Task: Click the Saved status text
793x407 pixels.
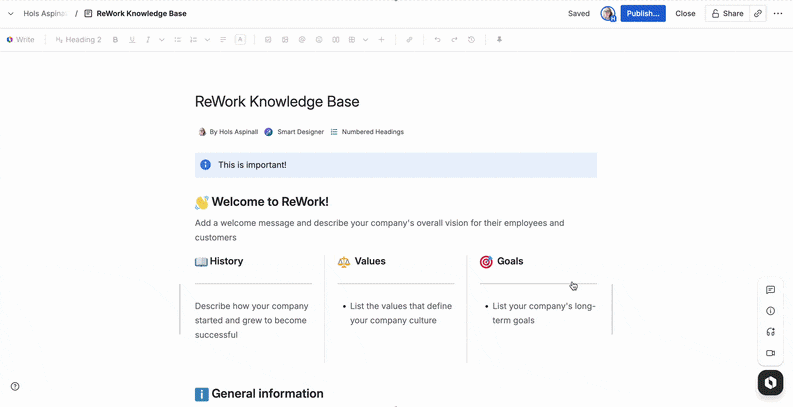Action: point(579,14)
